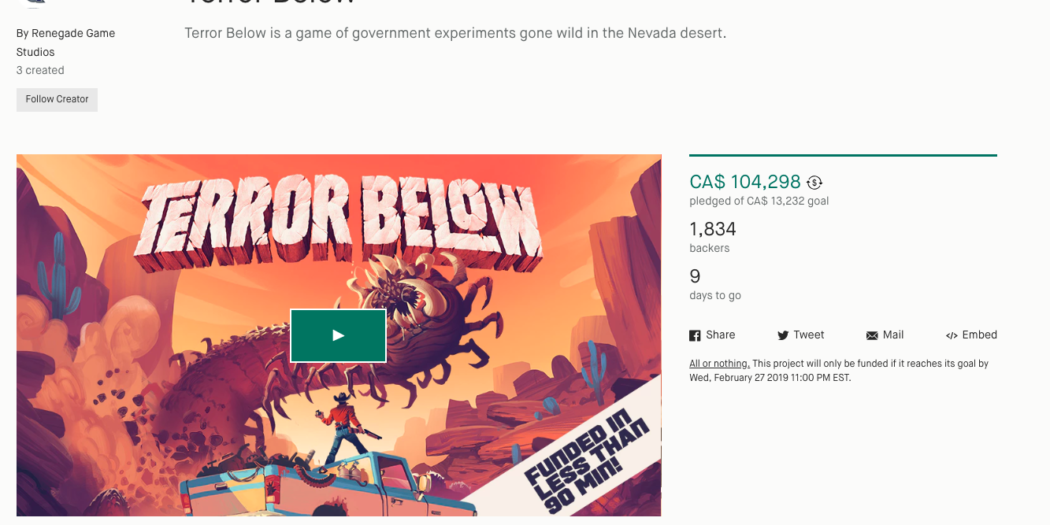Click the Share text label
1050x525 pixels.
721,335
